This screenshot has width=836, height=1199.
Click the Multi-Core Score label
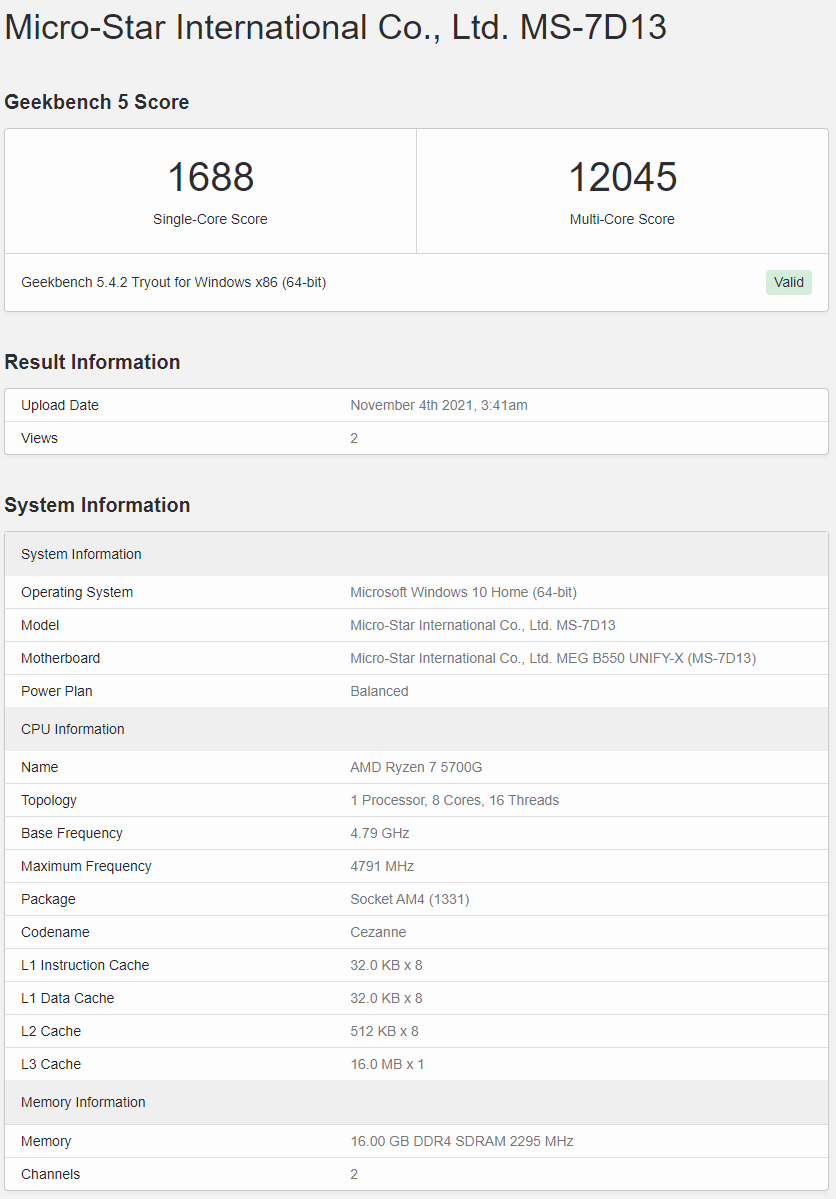click(622, 219)
